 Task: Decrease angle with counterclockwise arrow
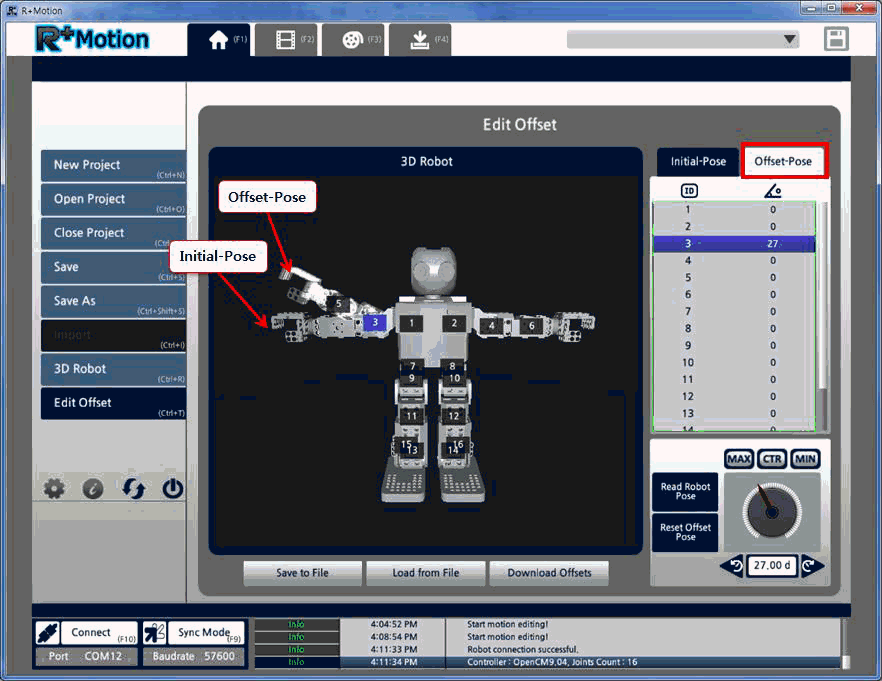(x=732, y=565)
